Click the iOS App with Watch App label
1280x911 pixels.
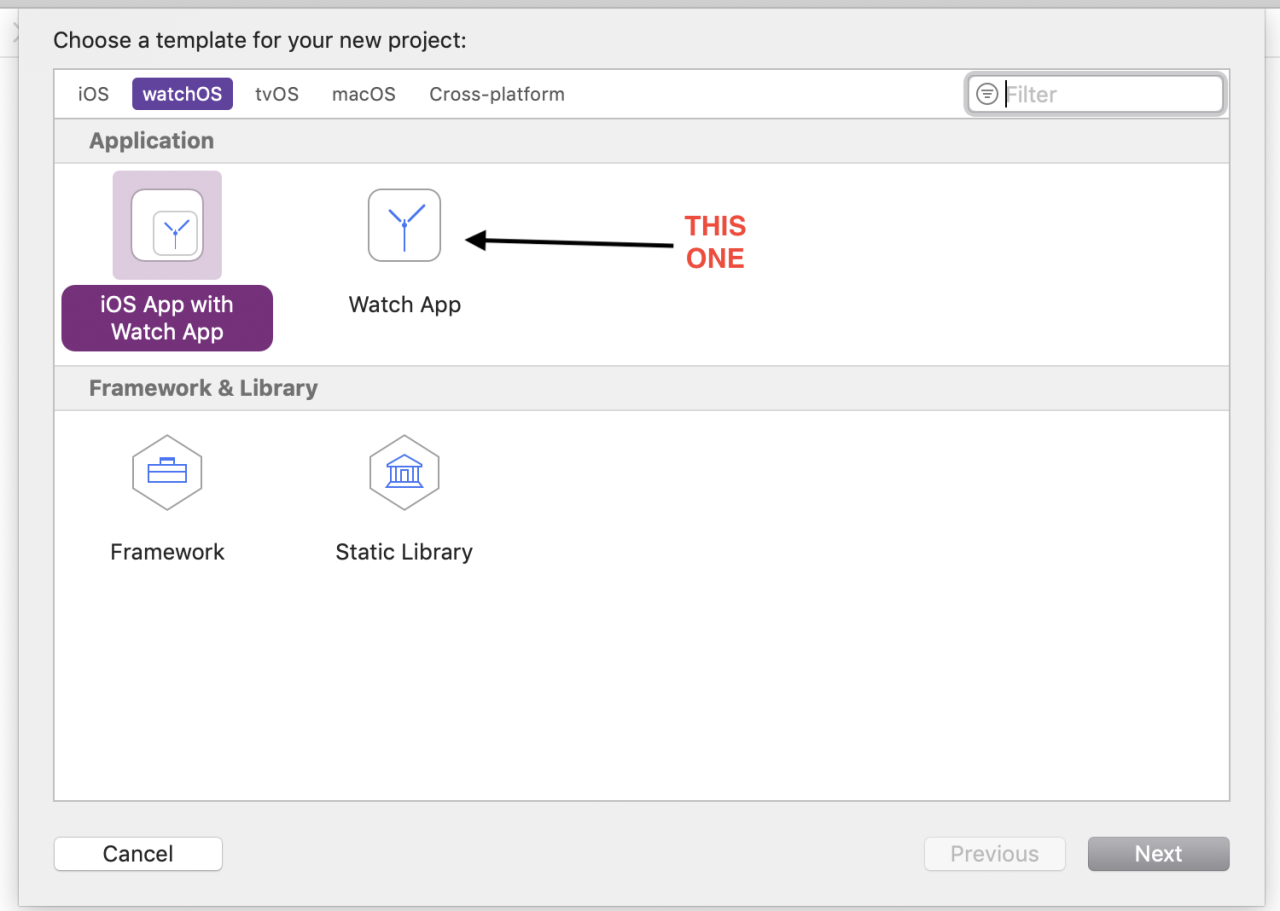pyautogui.click(x=167, y=318)
